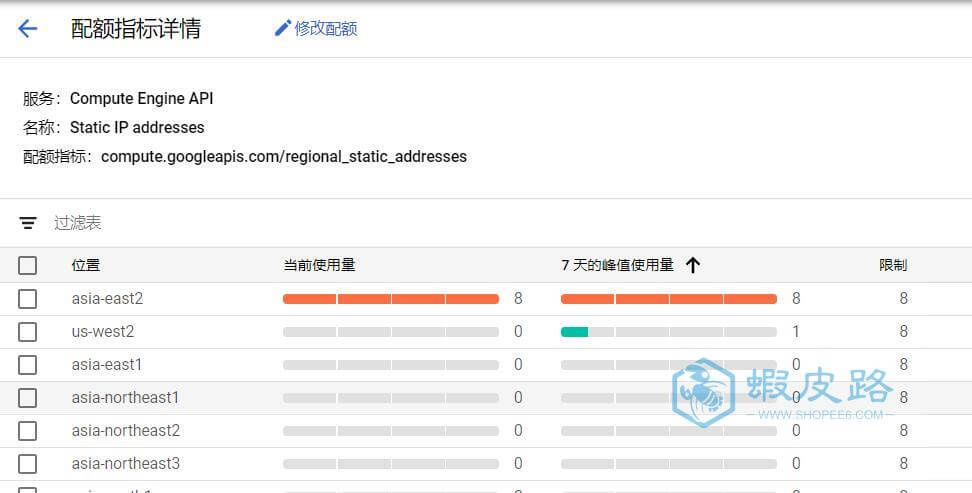Select the asia-east2 row checkbox
The height and width of the screenshot is (493, 972).
pos(27,299)
